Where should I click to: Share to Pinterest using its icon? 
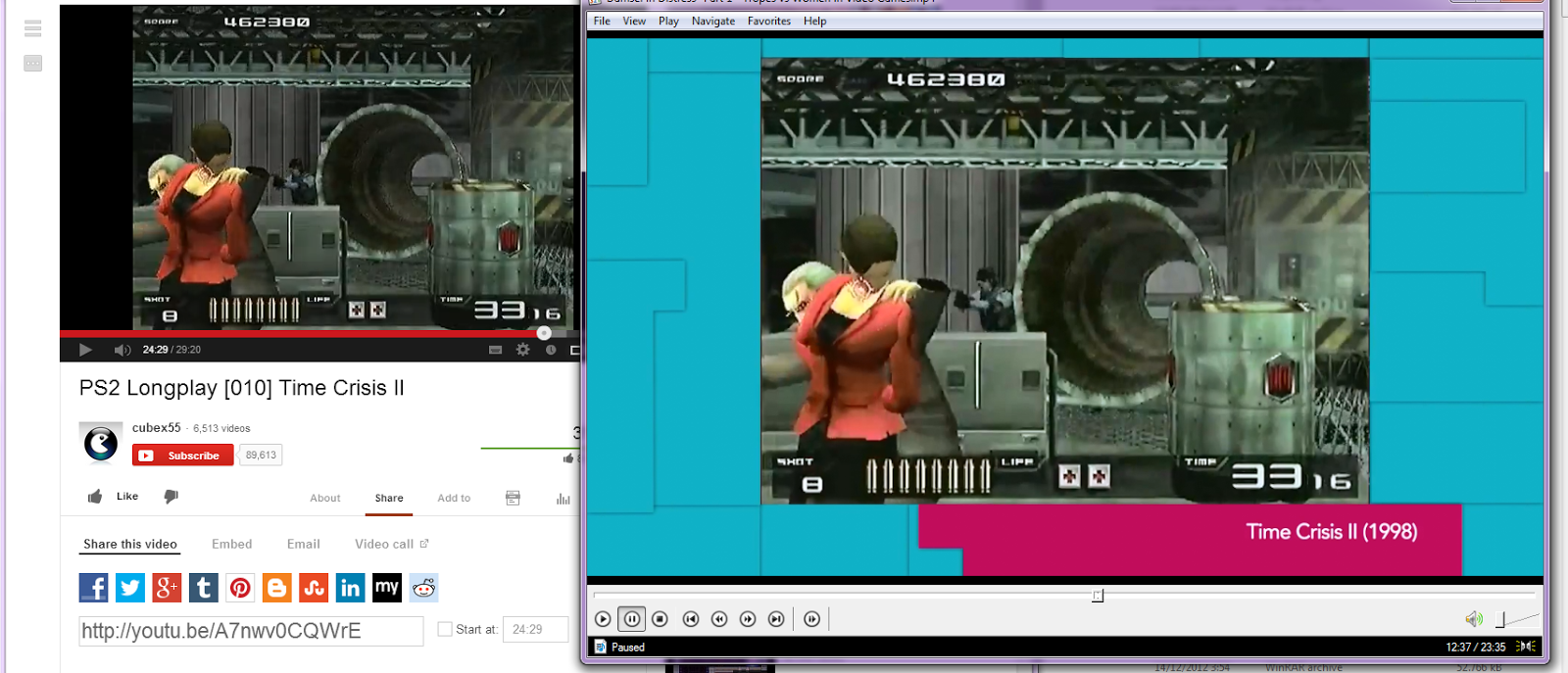click(240, 588)
